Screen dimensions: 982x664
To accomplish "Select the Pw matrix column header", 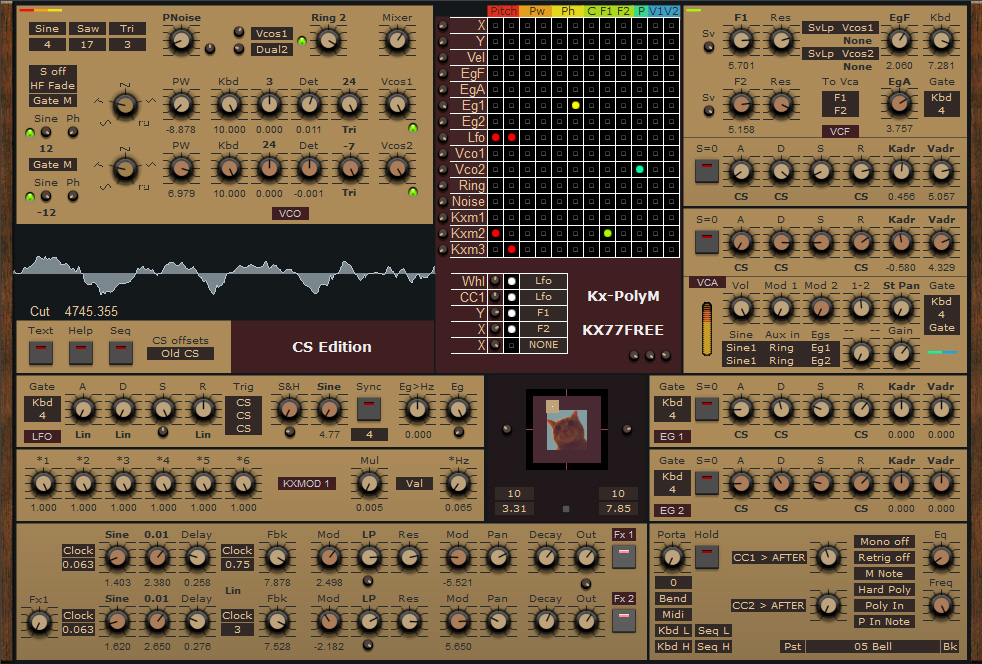I will 537,11.
